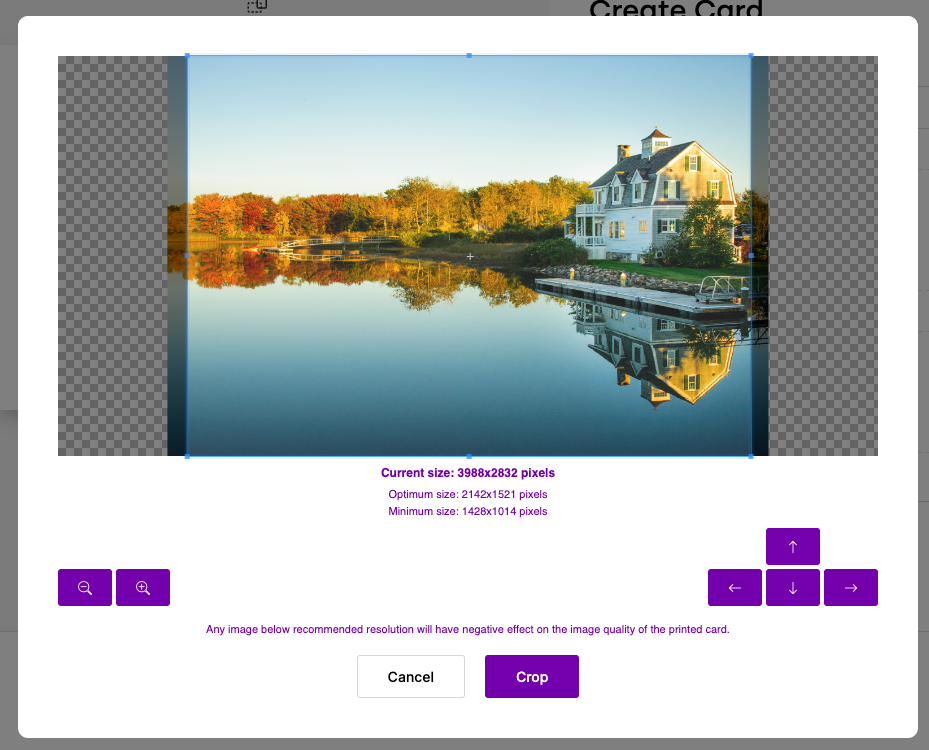Move crop area right with right arrow
Screen dimensions: 929x750
851,587
